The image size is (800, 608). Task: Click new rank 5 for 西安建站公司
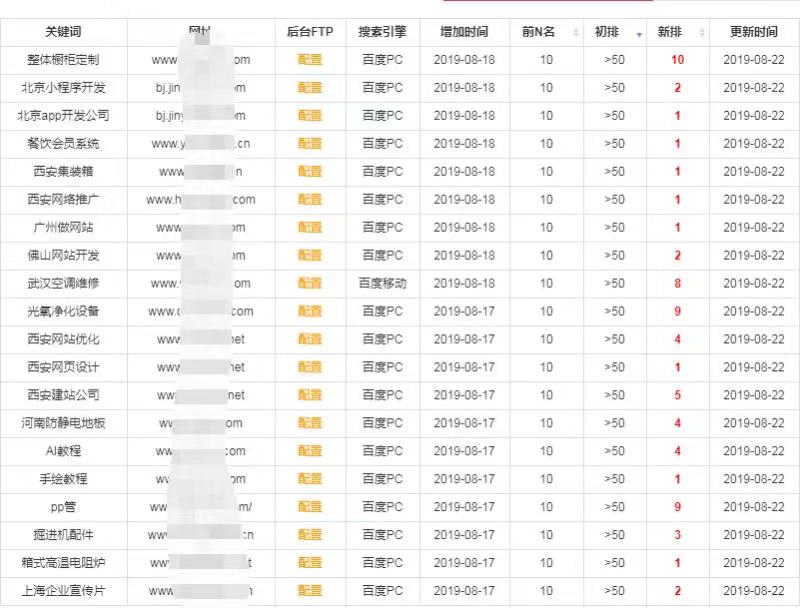click(678, 395)
